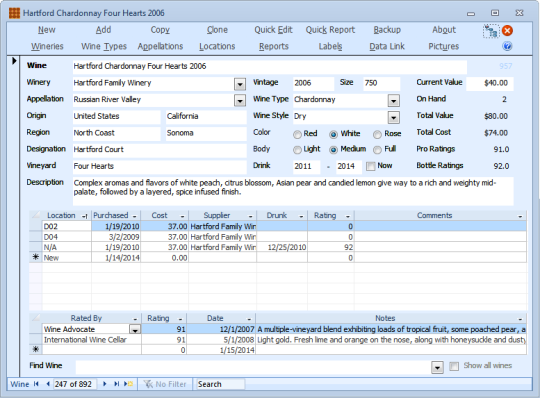Open Quick Report

(x=330, y=30)
